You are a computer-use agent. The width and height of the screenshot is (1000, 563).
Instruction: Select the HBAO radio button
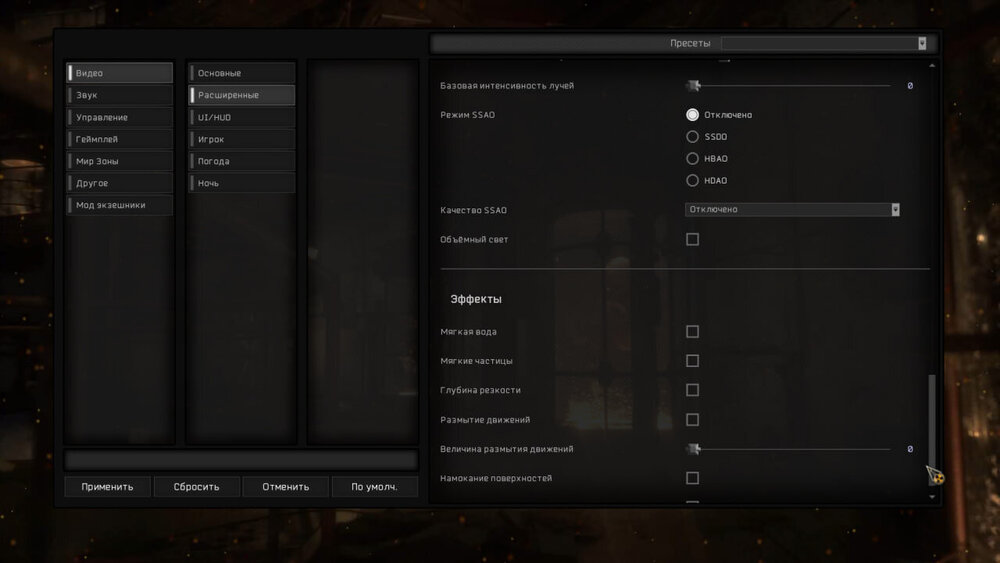[692, 158]
